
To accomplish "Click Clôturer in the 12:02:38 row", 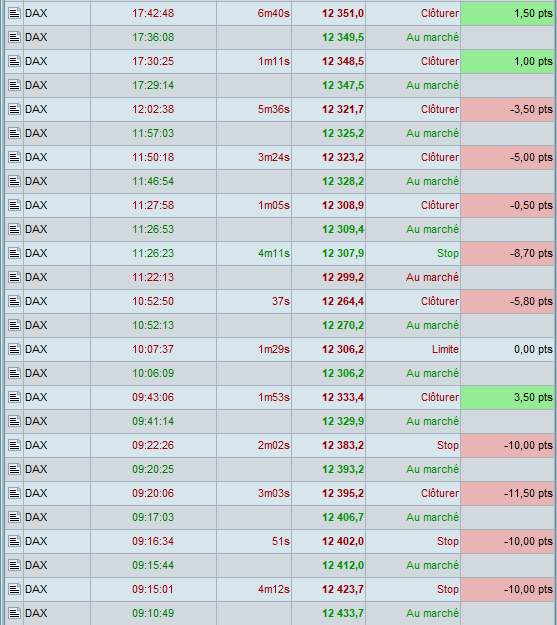I will coord(440,109).
